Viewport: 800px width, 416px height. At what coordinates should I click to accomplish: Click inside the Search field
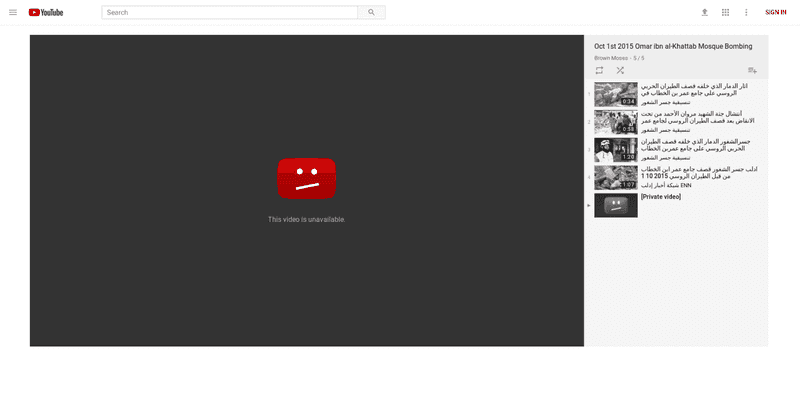230,12
